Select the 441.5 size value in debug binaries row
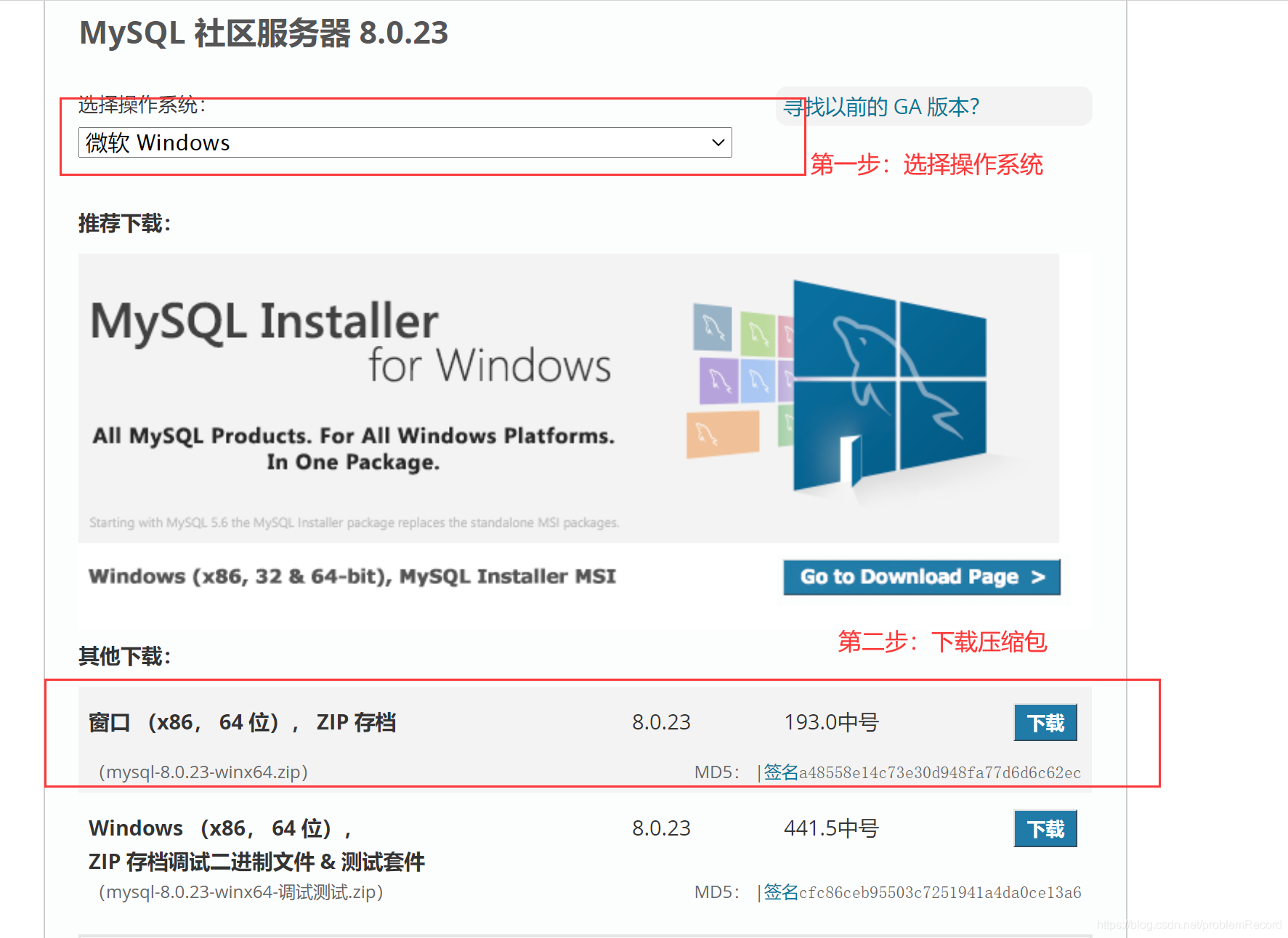Viewport: 1288px width, 938px height. coord(832,828)
